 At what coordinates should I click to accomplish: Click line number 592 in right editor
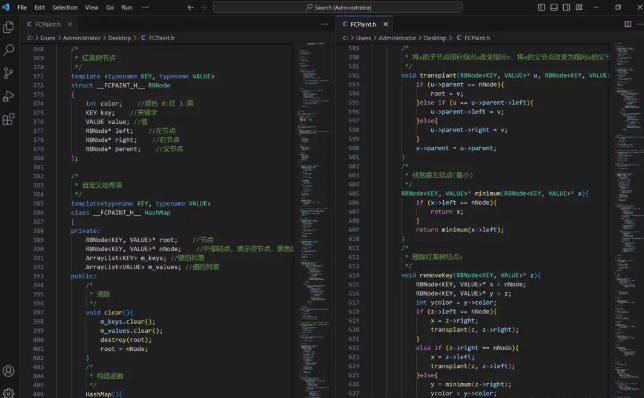(x=354, y=76)
